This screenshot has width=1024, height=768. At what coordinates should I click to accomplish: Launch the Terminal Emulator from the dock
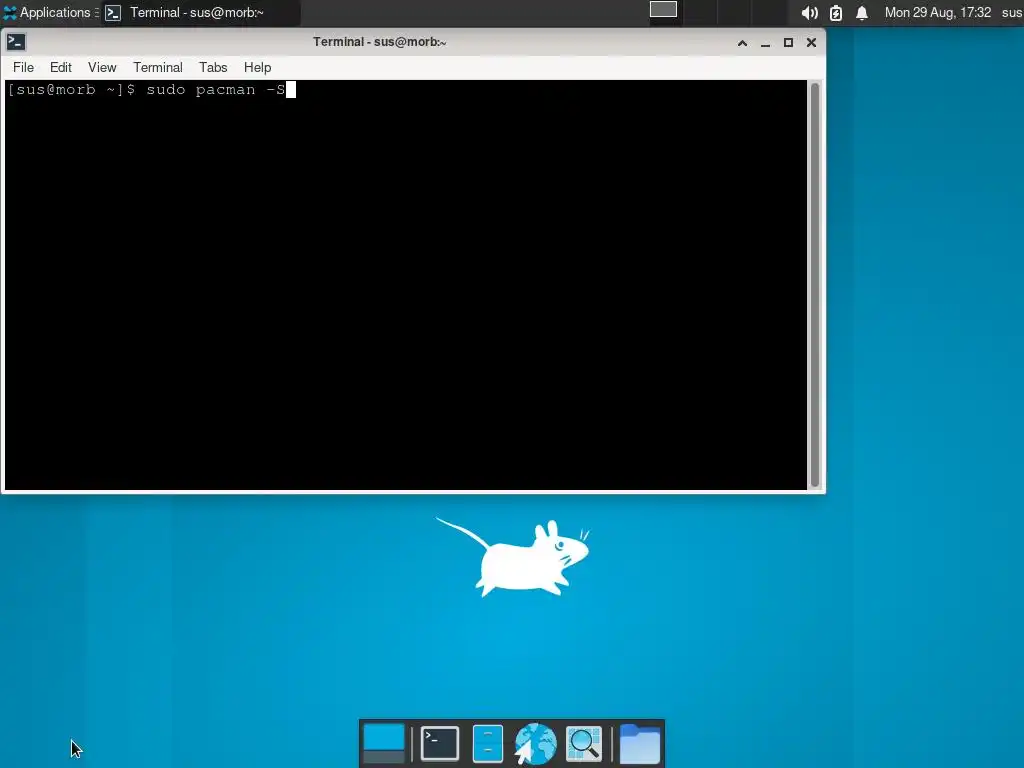440,743
